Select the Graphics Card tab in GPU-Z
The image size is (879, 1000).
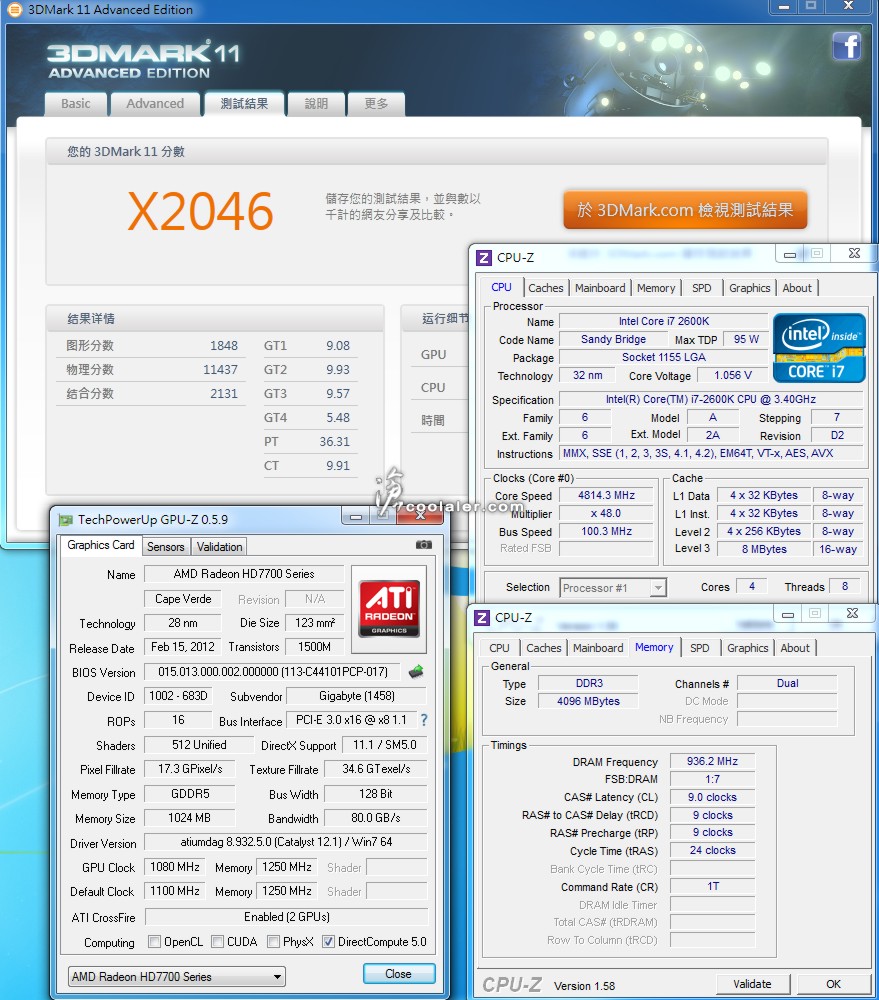pos(101,545)
